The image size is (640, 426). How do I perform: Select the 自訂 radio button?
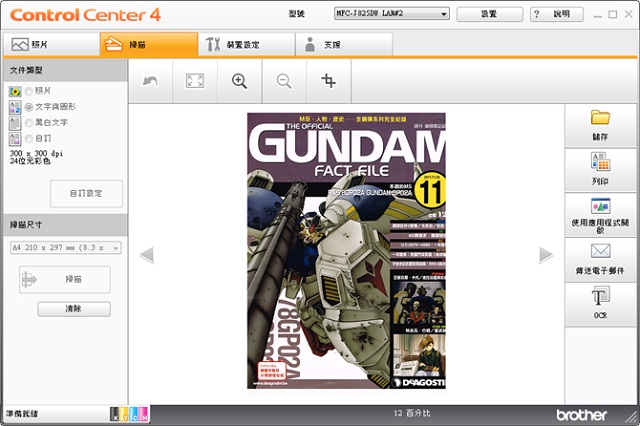click(x=29, y=139)
